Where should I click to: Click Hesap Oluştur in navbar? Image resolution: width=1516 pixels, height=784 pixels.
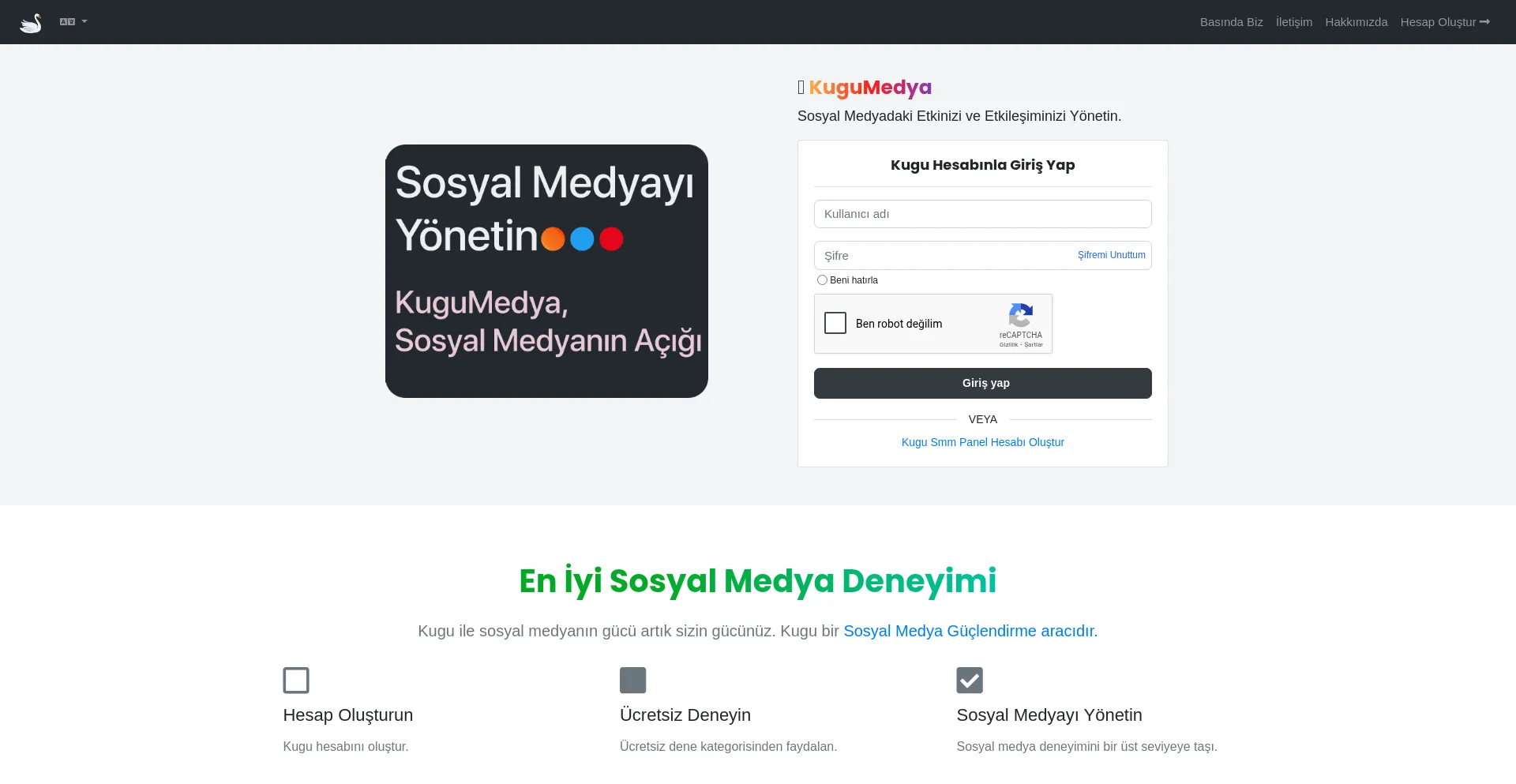click(1445, 22)
